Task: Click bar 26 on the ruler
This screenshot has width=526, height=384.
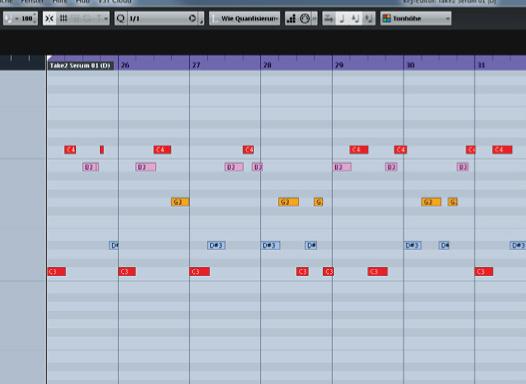Action: coord(125,65)
